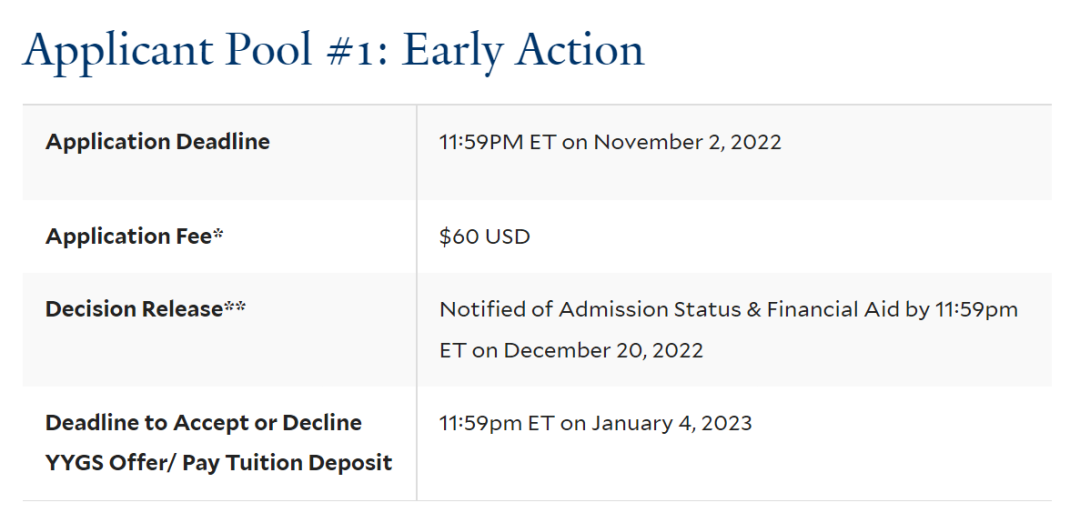The height and width of the screenshot is (513, 1080).
Task: Select the Application Fee row label
Action: coord(128,237)
